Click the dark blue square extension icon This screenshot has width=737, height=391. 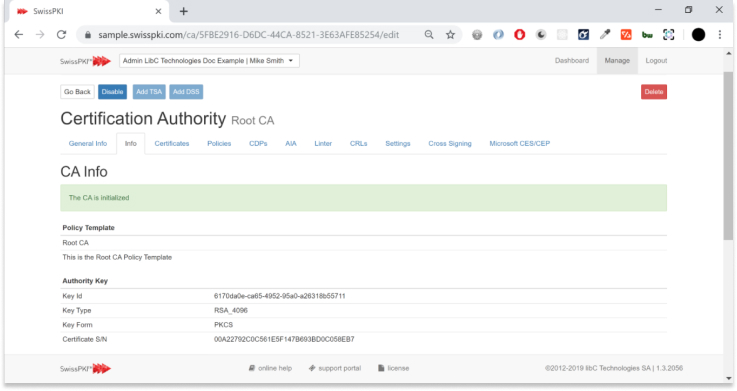(583, 35)
